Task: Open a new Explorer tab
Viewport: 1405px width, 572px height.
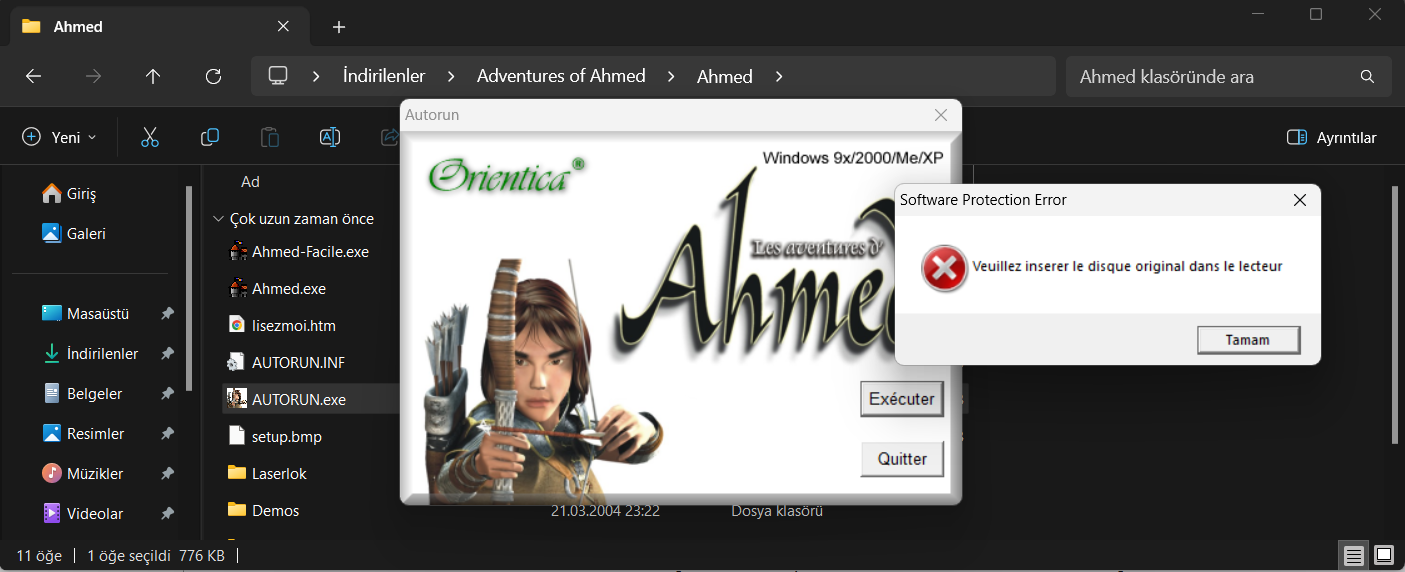Action: tap(339, 27)
